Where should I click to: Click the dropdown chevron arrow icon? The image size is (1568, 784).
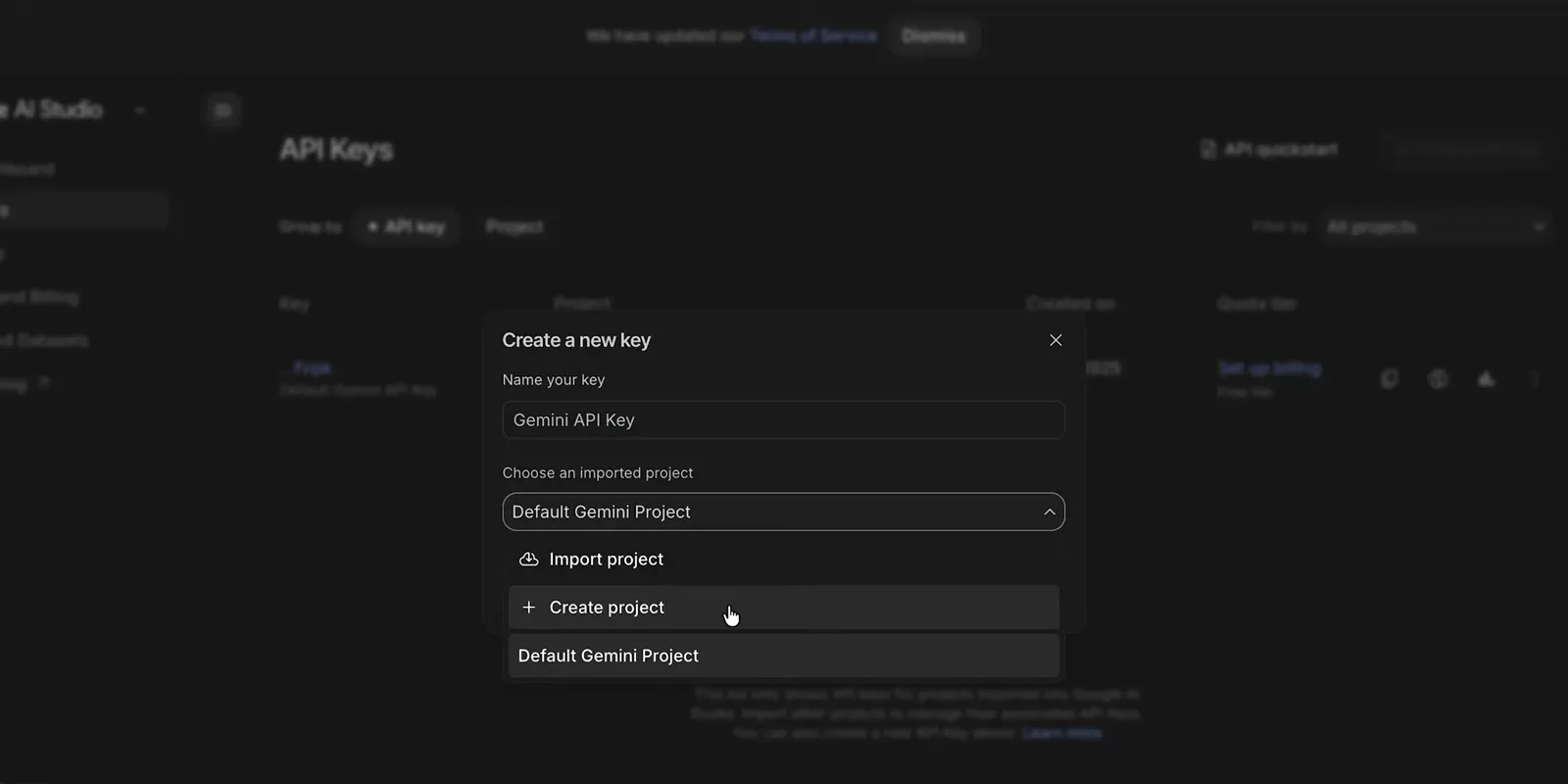pos(1049,512)
